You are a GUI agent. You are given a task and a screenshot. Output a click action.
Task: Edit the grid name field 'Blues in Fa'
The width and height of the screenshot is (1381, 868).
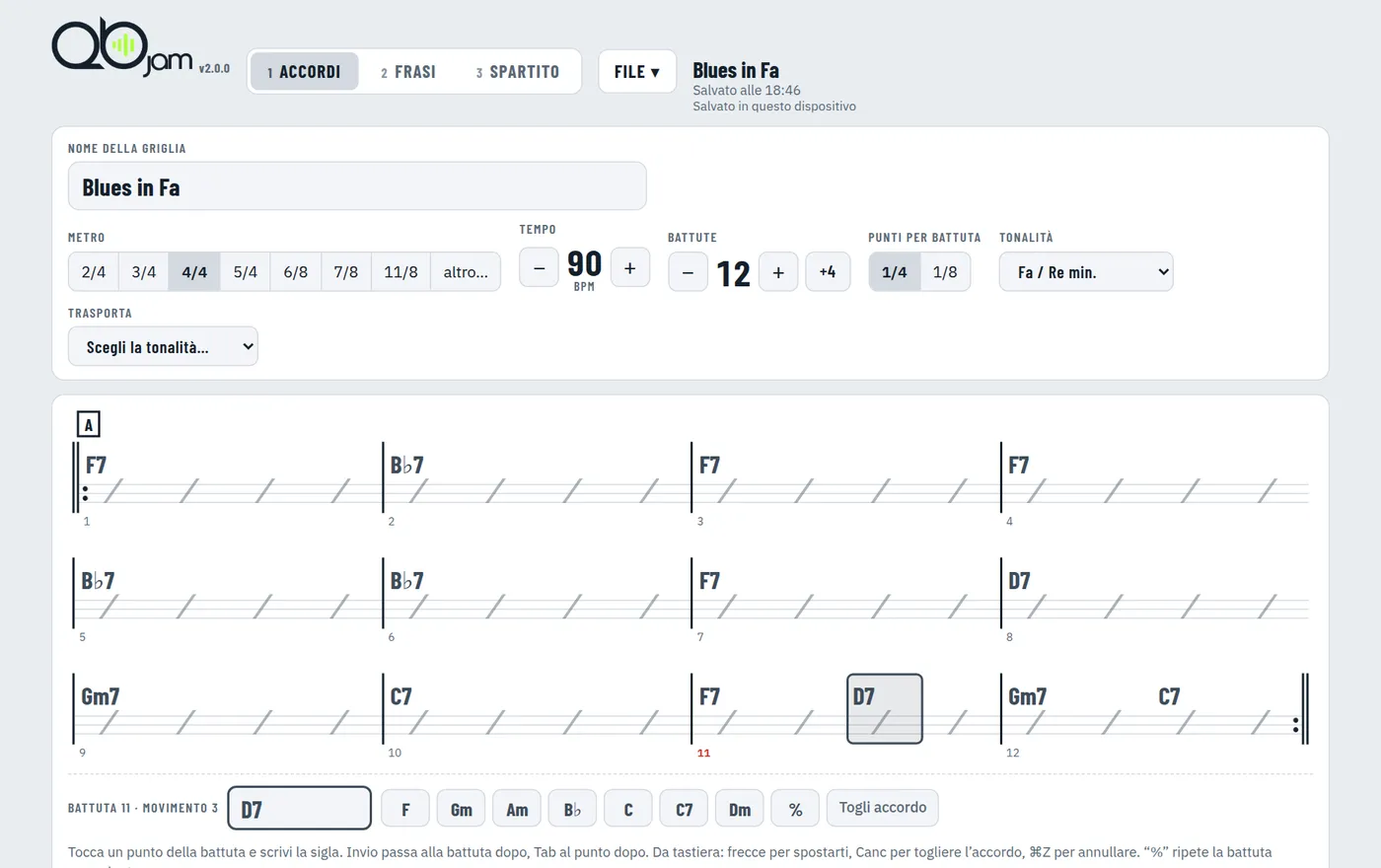(x=357, y=186)
